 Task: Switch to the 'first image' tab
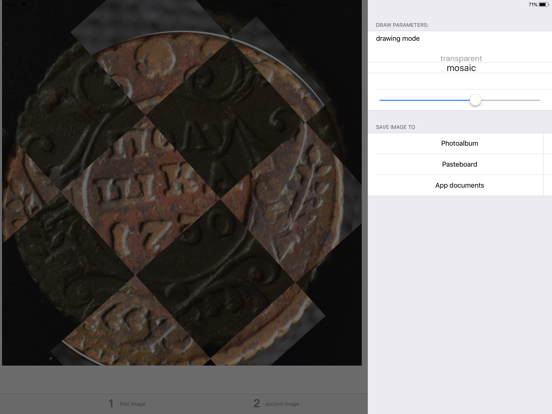pos(127,403)
